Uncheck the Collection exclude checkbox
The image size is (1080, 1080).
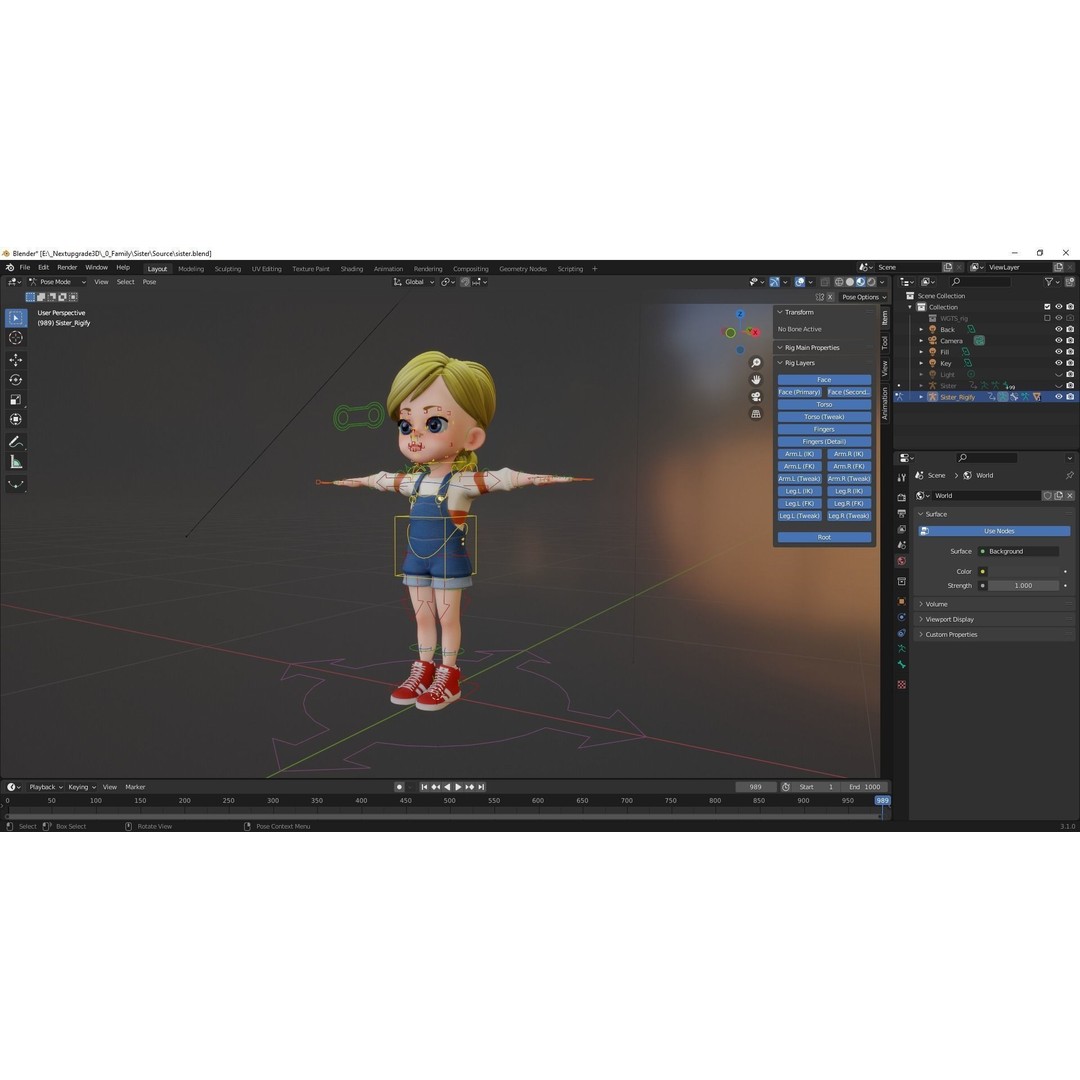coord(1047,307)
